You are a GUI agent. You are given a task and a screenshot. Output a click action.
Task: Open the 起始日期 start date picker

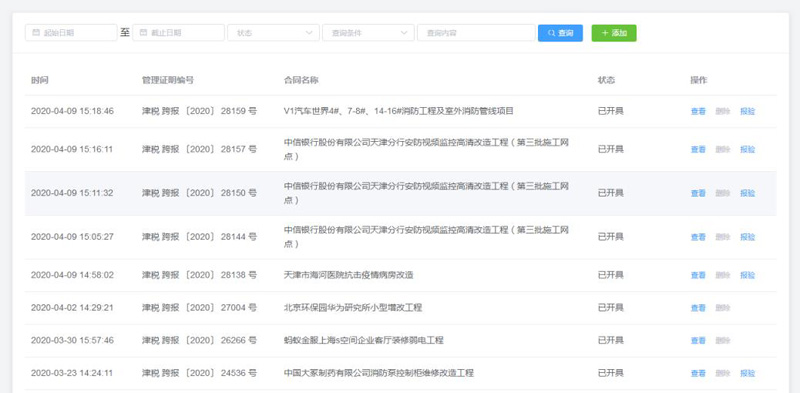(71, 33)
